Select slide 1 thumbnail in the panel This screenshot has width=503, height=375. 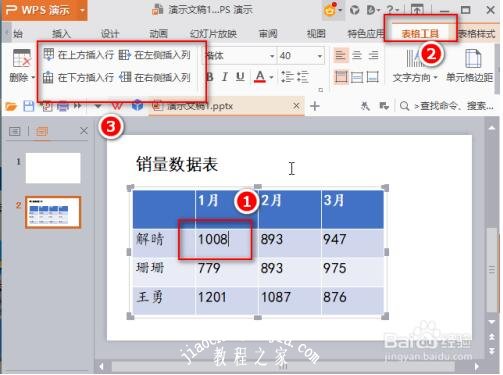53,168
